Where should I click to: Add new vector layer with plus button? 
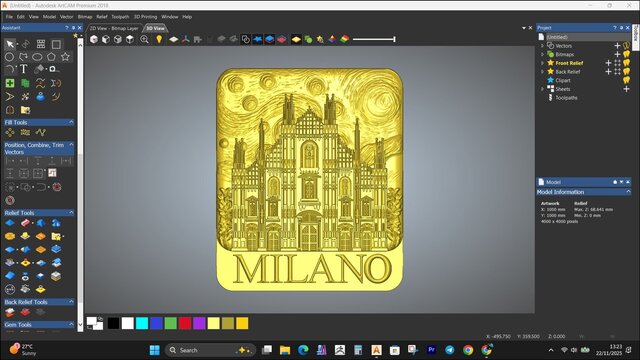(618, 46)
